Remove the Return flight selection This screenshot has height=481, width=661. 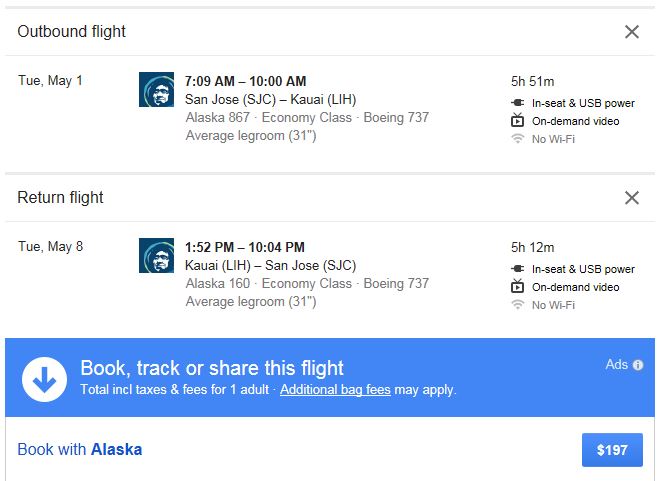(x=632, y=198)
